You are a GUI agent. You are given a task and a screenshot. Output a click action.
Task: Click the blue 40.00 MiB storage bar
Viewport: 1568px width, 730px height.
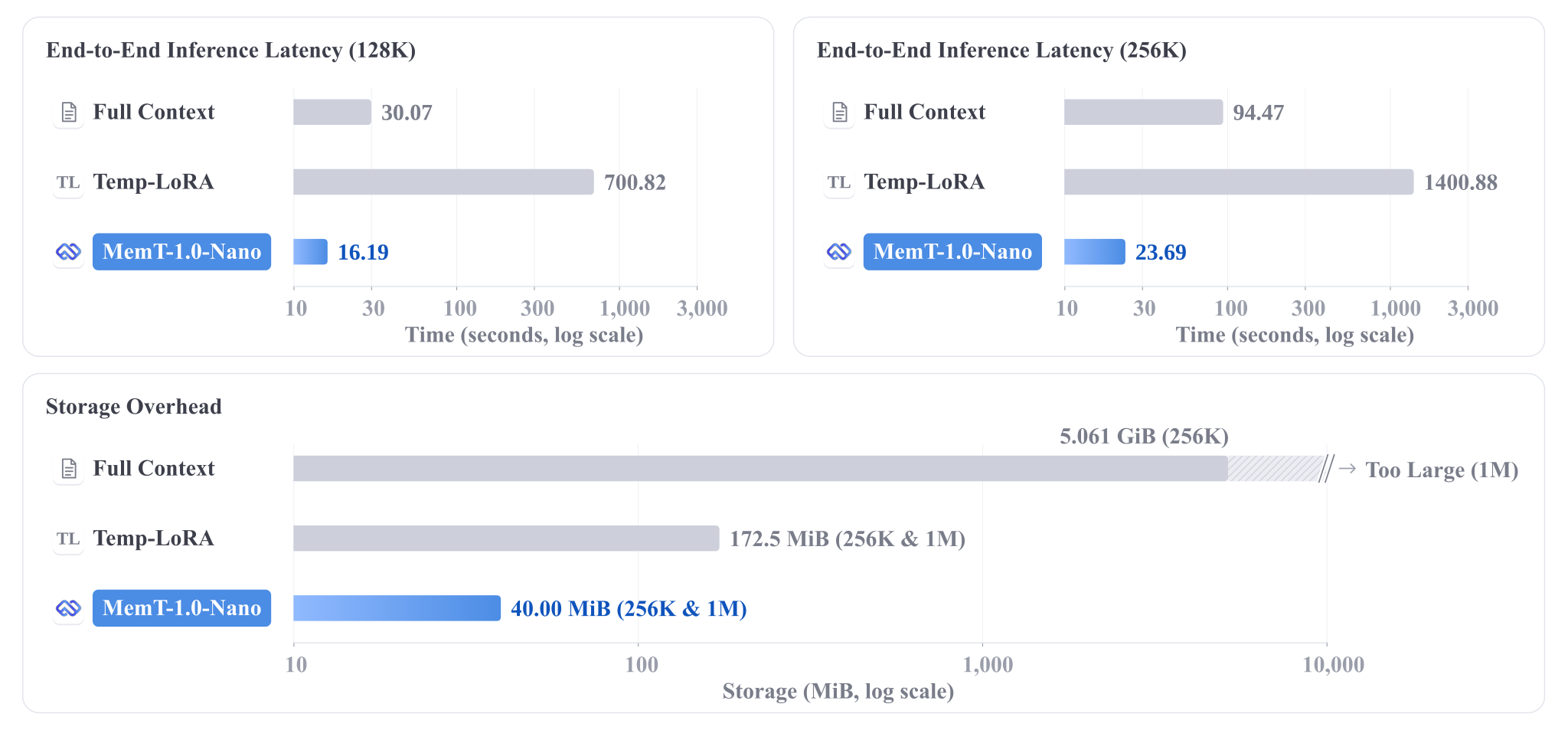click(397, 608)
